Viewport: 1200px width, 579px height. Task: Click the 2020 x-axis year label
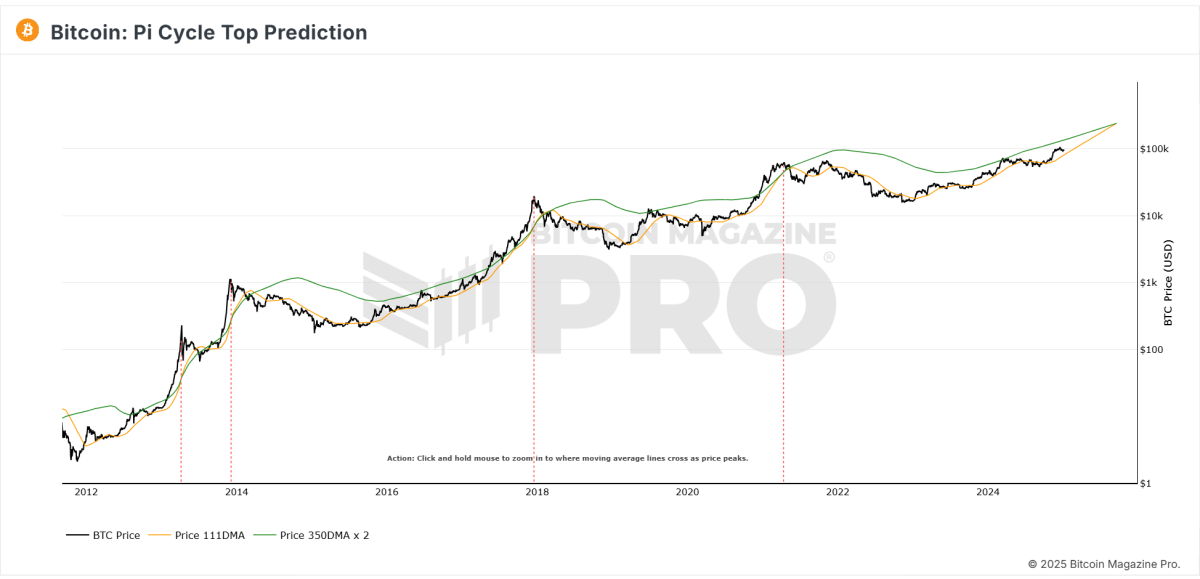pyautogui.click(x=687, y=492)
